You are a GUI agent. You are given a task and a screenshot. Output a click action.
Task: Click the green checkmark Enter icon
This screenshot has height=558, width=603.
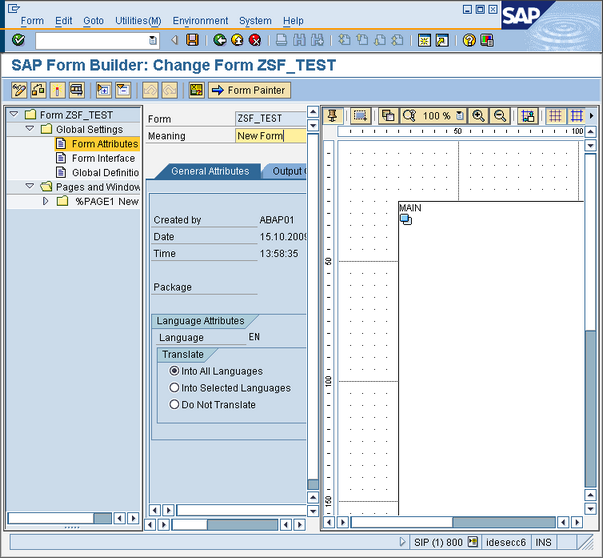18,40
